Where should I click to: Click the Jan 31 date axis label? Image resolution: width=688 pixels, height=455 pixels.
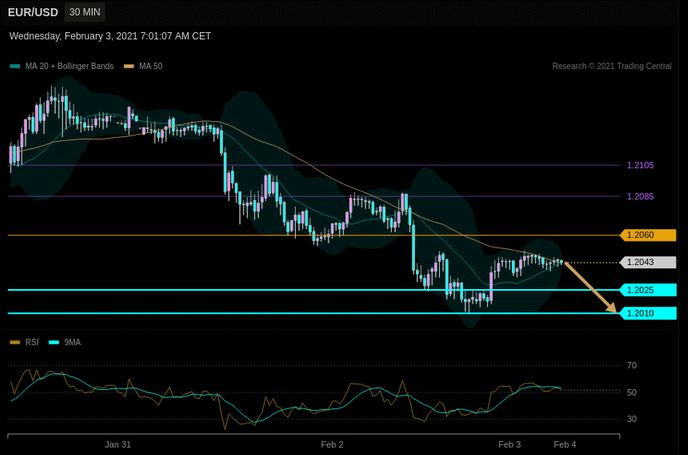(118, 444)
